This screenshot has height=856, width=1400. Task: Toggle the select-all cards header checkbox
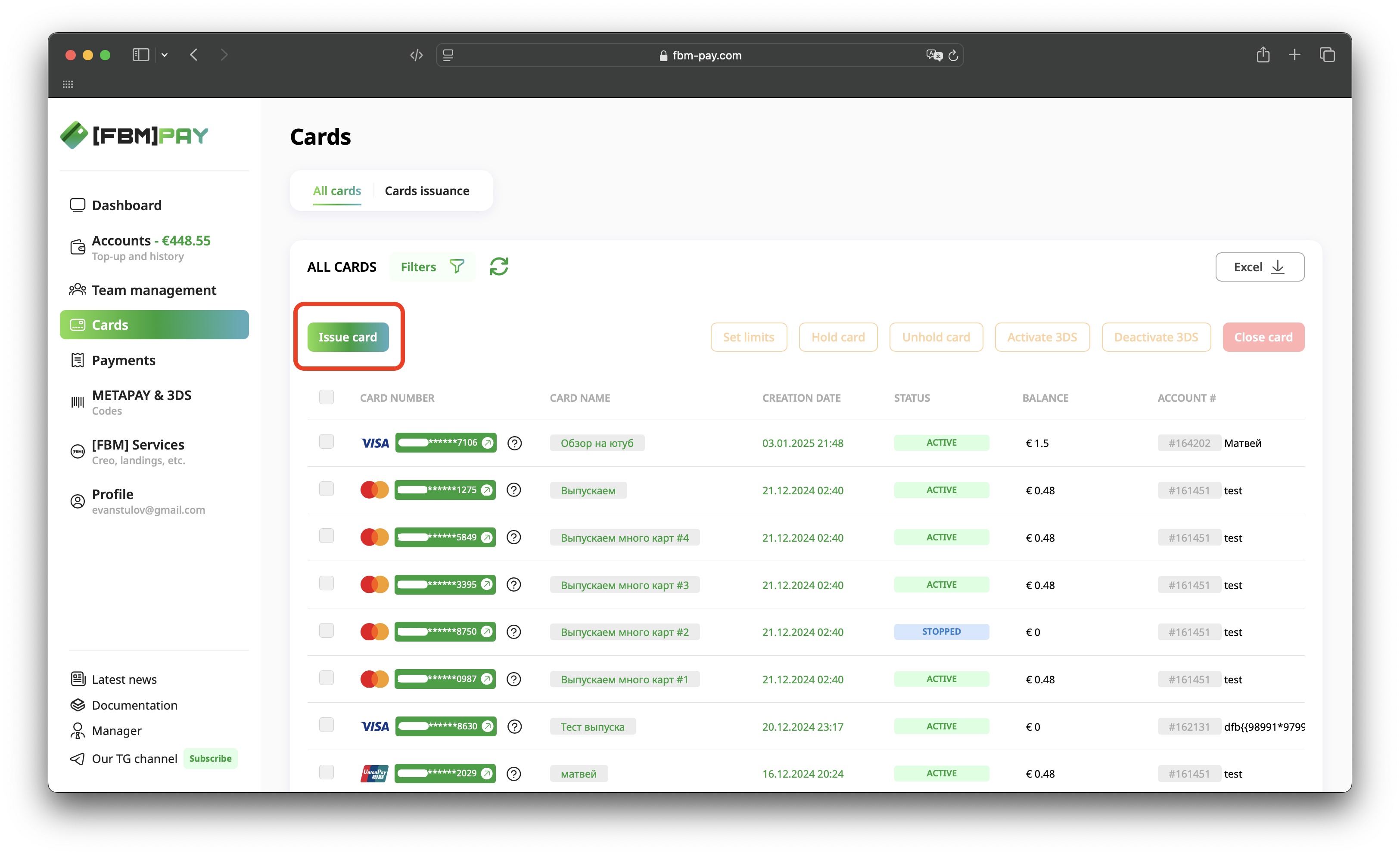pyautogui.click(x=326, y=397)
